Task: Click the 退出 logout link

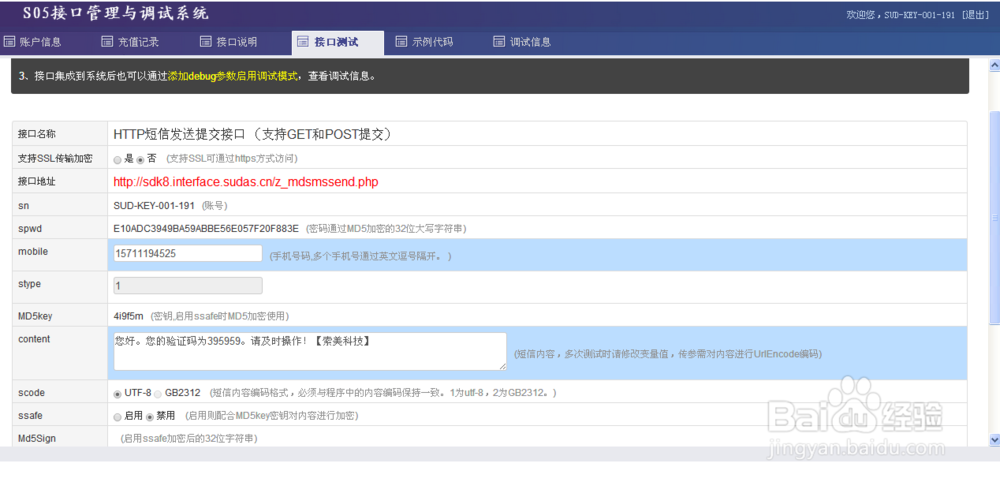Action: point(975,15)
